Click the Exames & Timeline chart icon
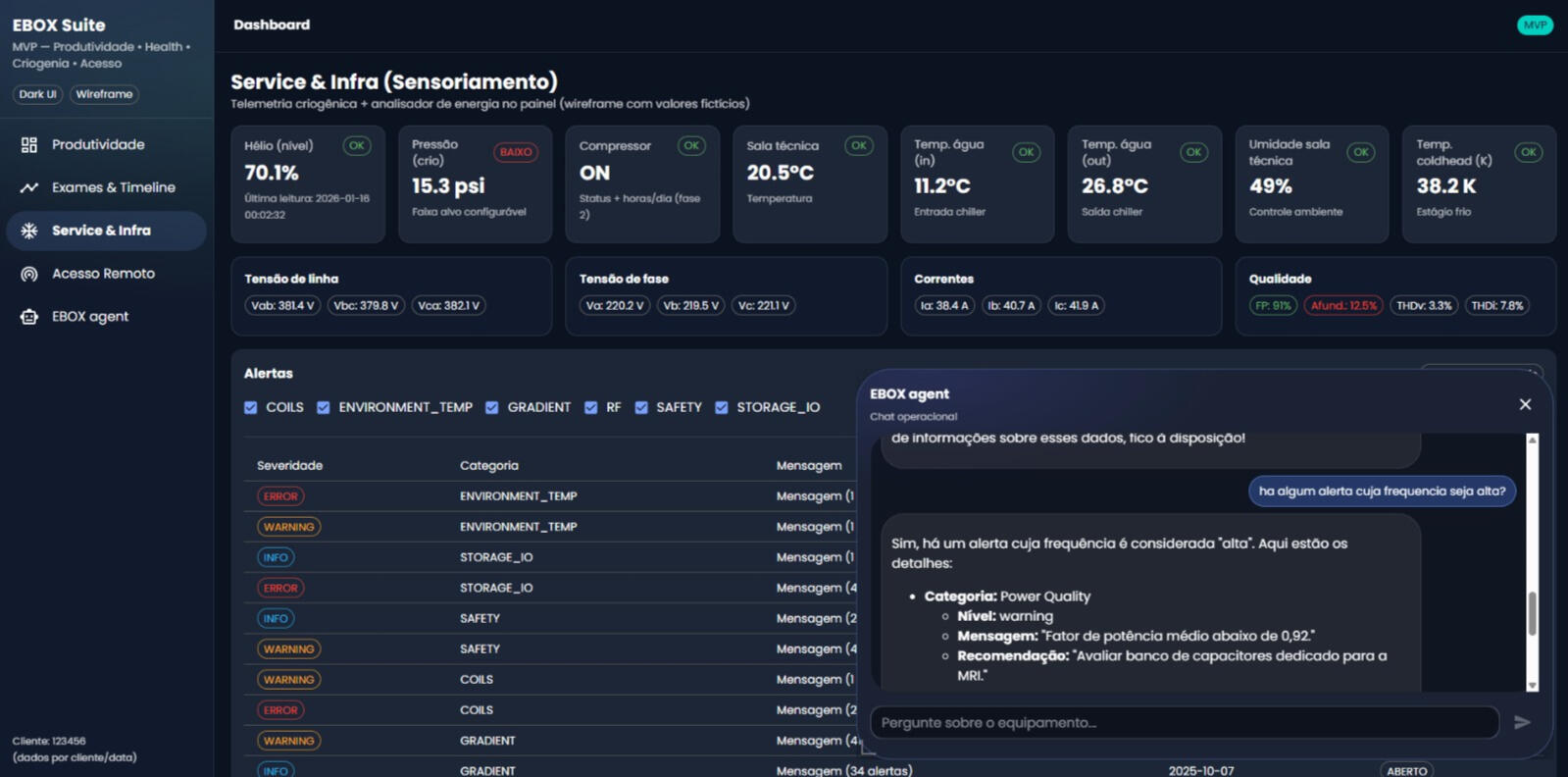 (x=29, y=187)
